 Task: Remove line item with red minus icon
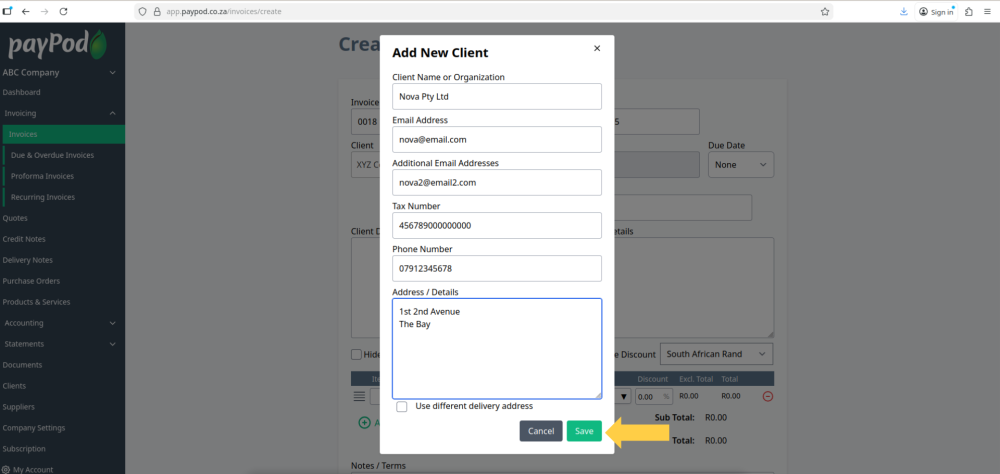(x=768, y=396)
